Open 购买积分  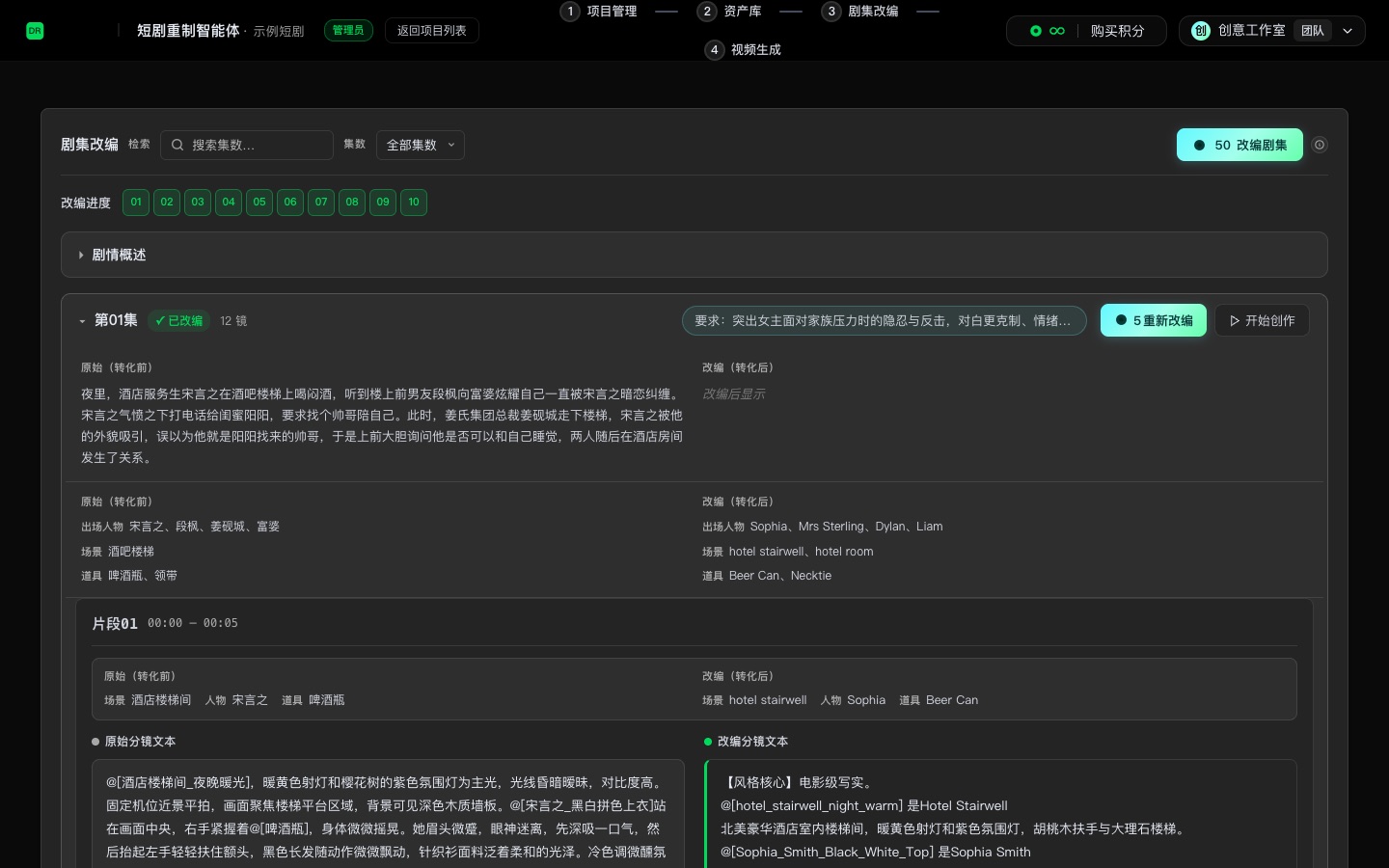pos(1117,31)
